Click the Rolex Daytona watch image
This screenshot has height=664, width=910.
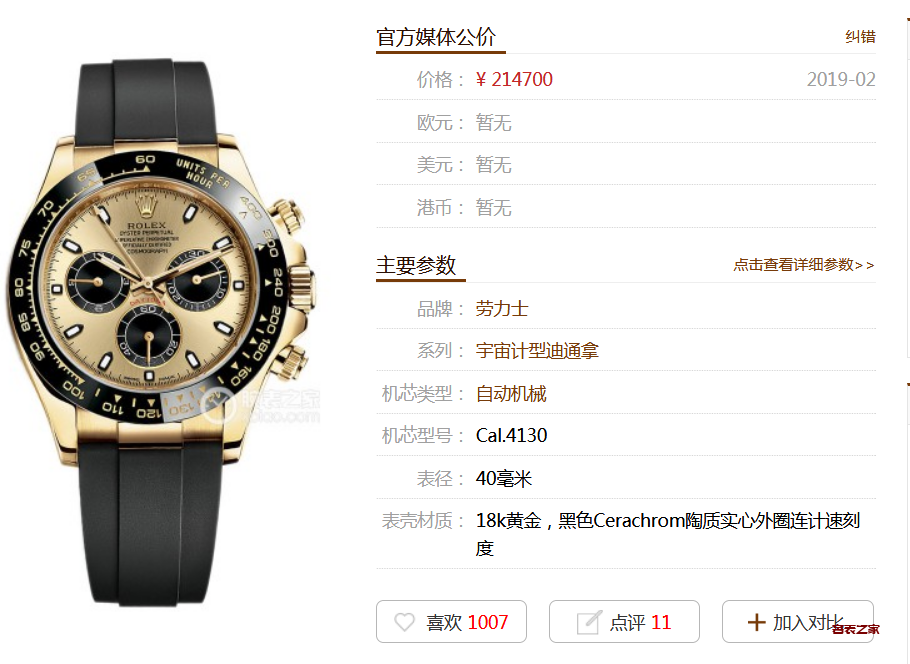pyautogui.click(x=161, y=333)
